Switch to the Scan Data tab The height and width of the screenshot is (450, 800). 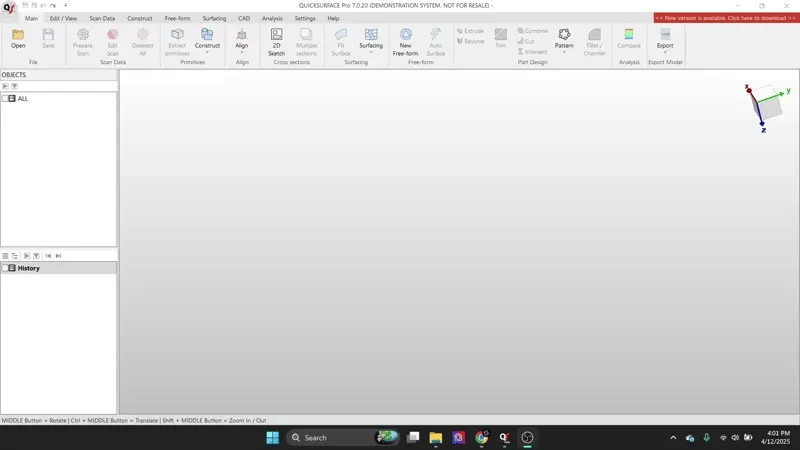(102, 18)
